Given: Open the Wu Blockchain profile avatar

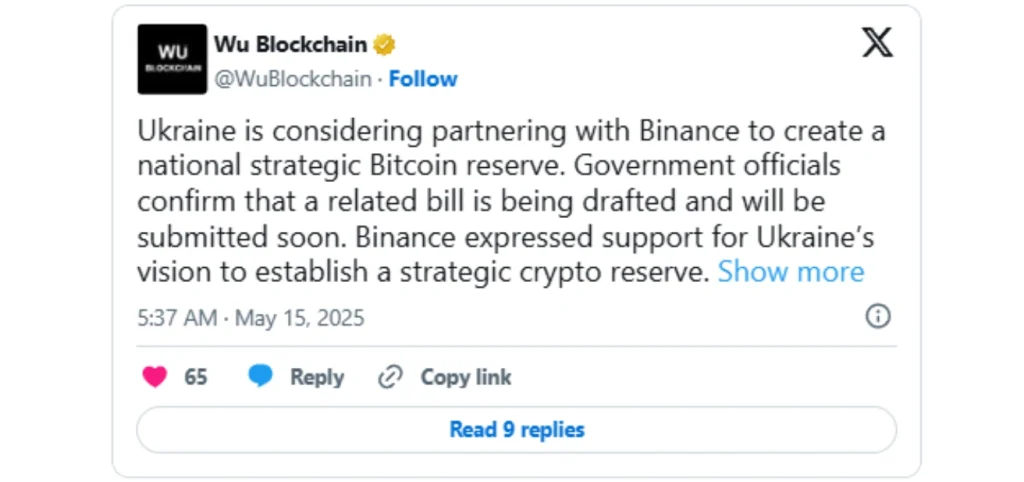Looking at the screenshot, I should (172, 59).
